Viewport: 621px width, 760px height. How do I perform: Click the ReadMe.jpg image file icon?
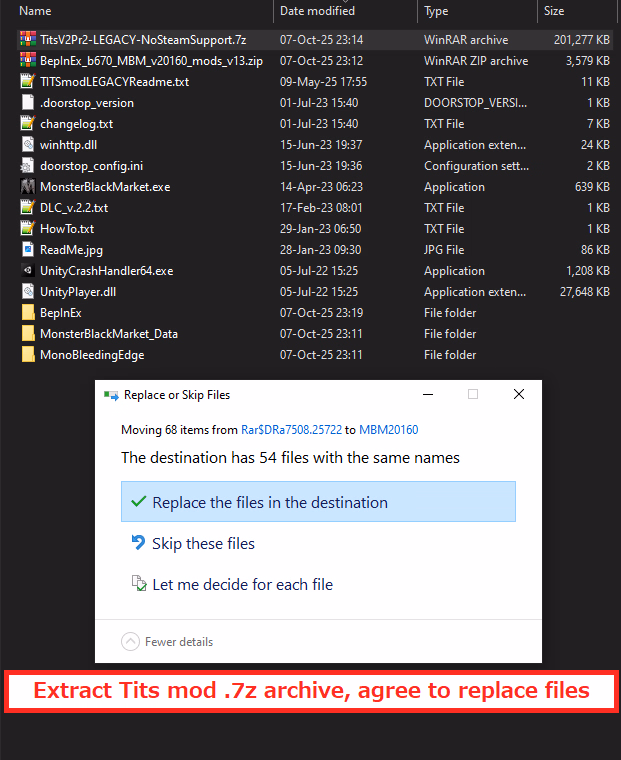28,250
